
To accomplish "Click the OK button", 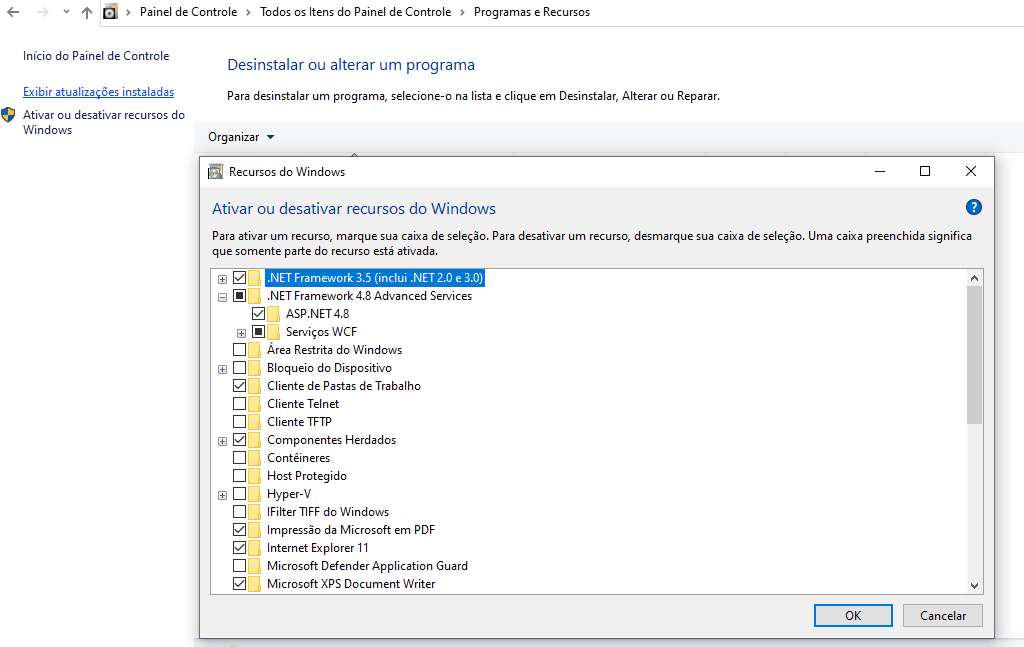I will pos(853,616).
